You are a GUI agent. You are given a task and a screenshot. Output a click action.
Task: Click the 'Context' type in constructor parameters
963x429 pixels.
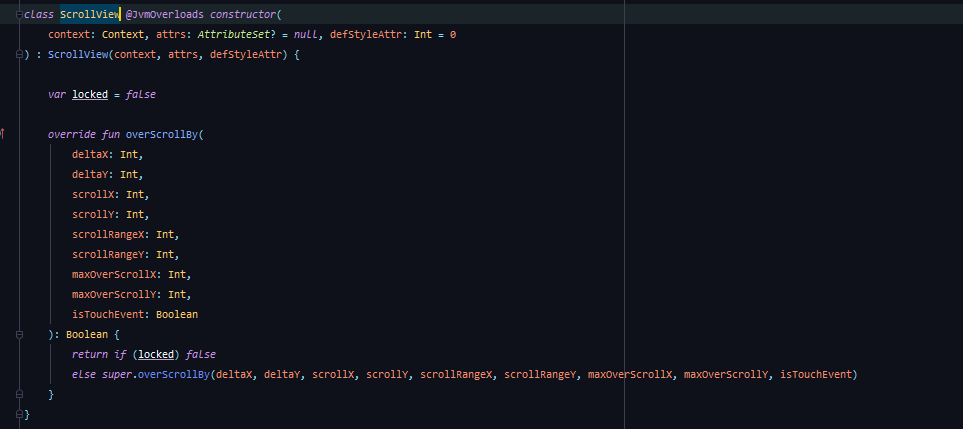pos(123,35)
